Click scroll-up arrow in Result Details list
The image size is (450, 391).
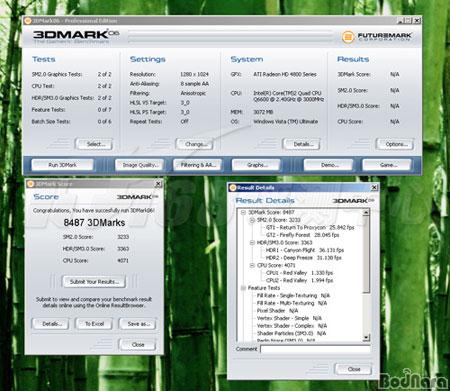[x=366, y=212]
